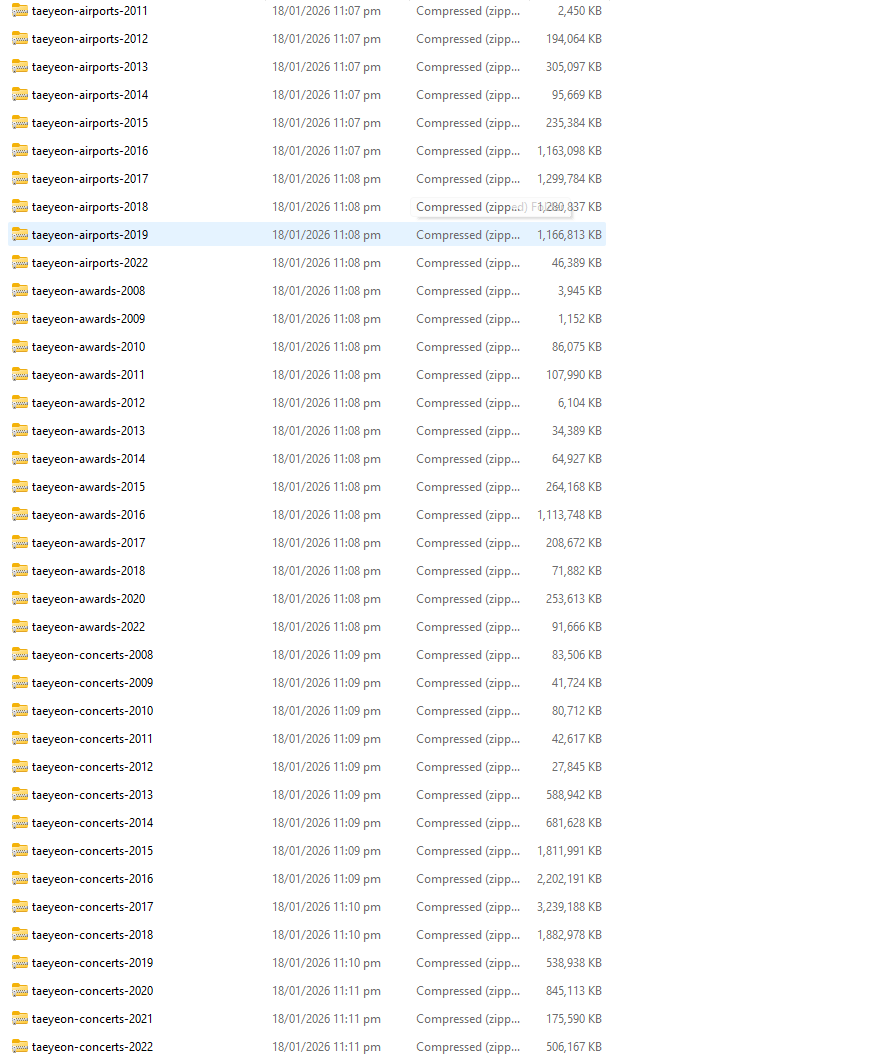Click the date cell of taeyeon-concerts-2017
Viewport: 877px width, 1058px height.
point(327,907)
